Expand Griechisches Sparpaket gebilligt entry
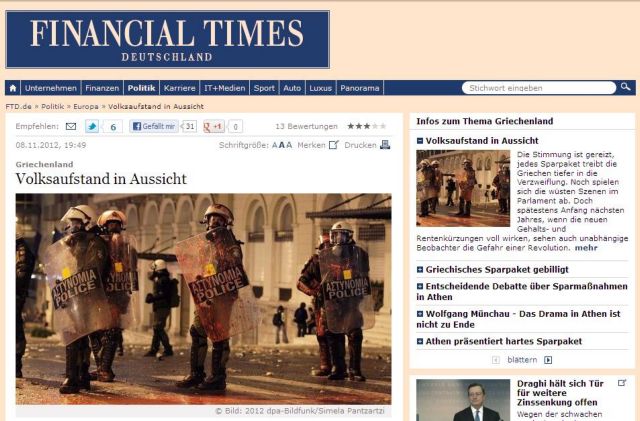640x421 pixels. pyautogui.click(x=420, y=270)
